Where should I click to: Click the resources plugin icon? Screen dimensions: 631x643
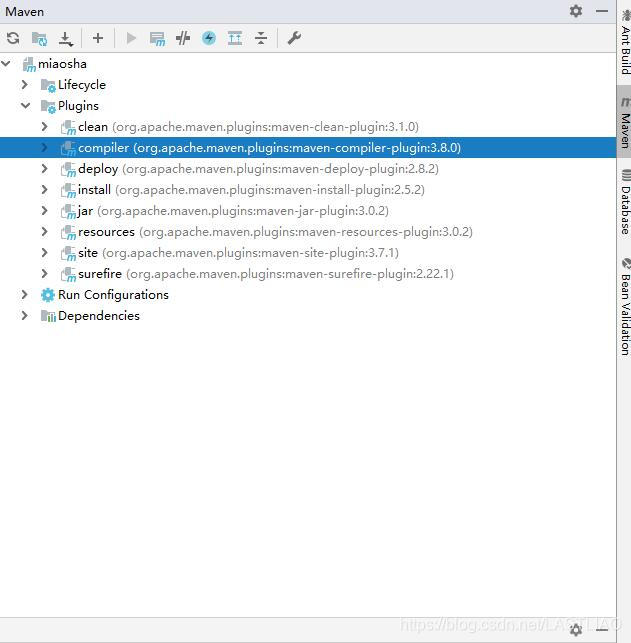coord(68,233)
